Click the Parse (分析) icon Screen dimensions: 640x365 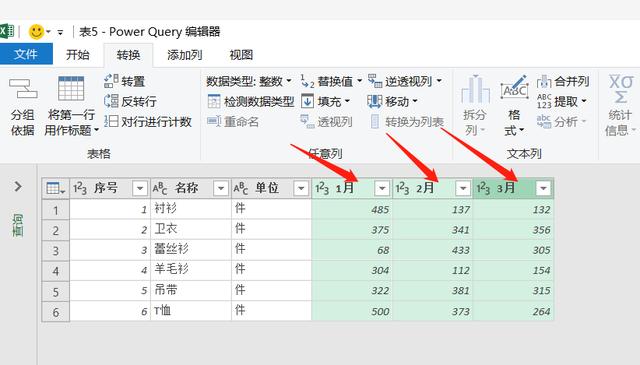[x=544, y=121]
